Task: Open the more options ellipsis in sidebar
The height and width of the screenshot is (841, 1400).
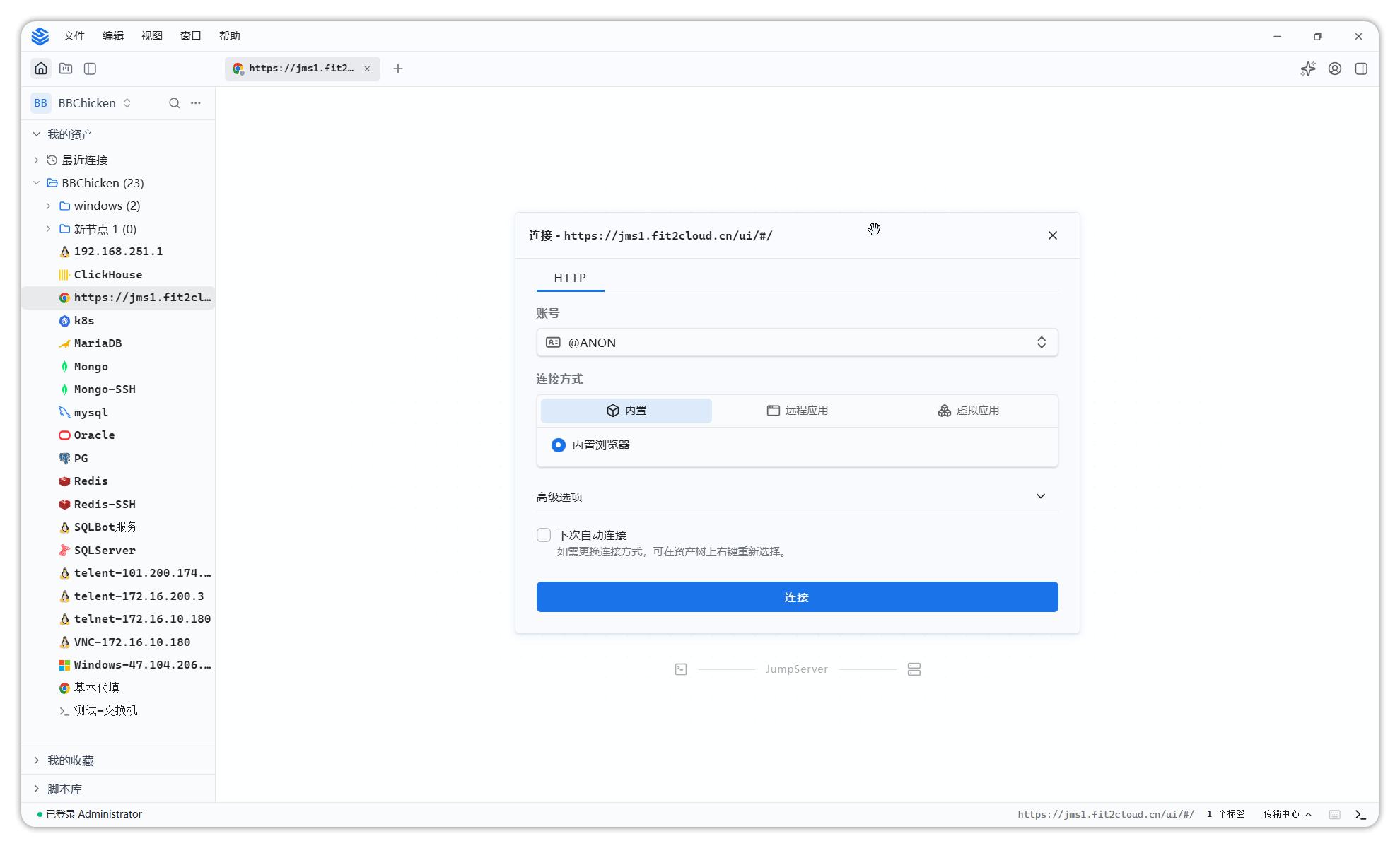Action: tap(196, 103)
